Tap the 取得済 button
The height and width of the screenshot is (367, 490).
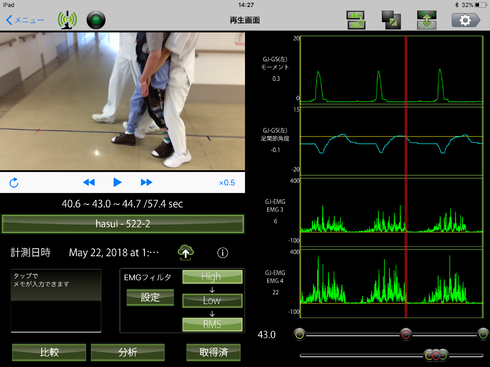(213, 352)
